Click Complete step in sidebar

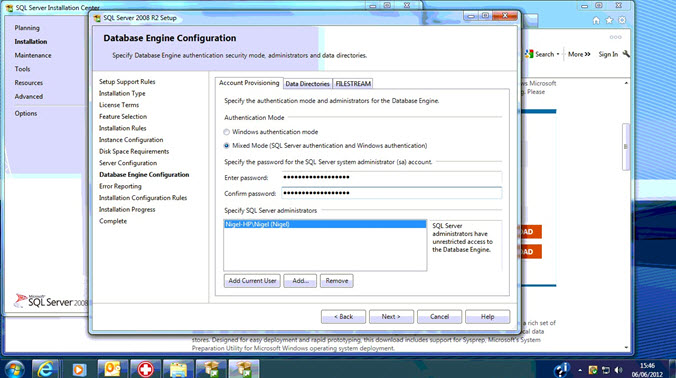point(113,221)
